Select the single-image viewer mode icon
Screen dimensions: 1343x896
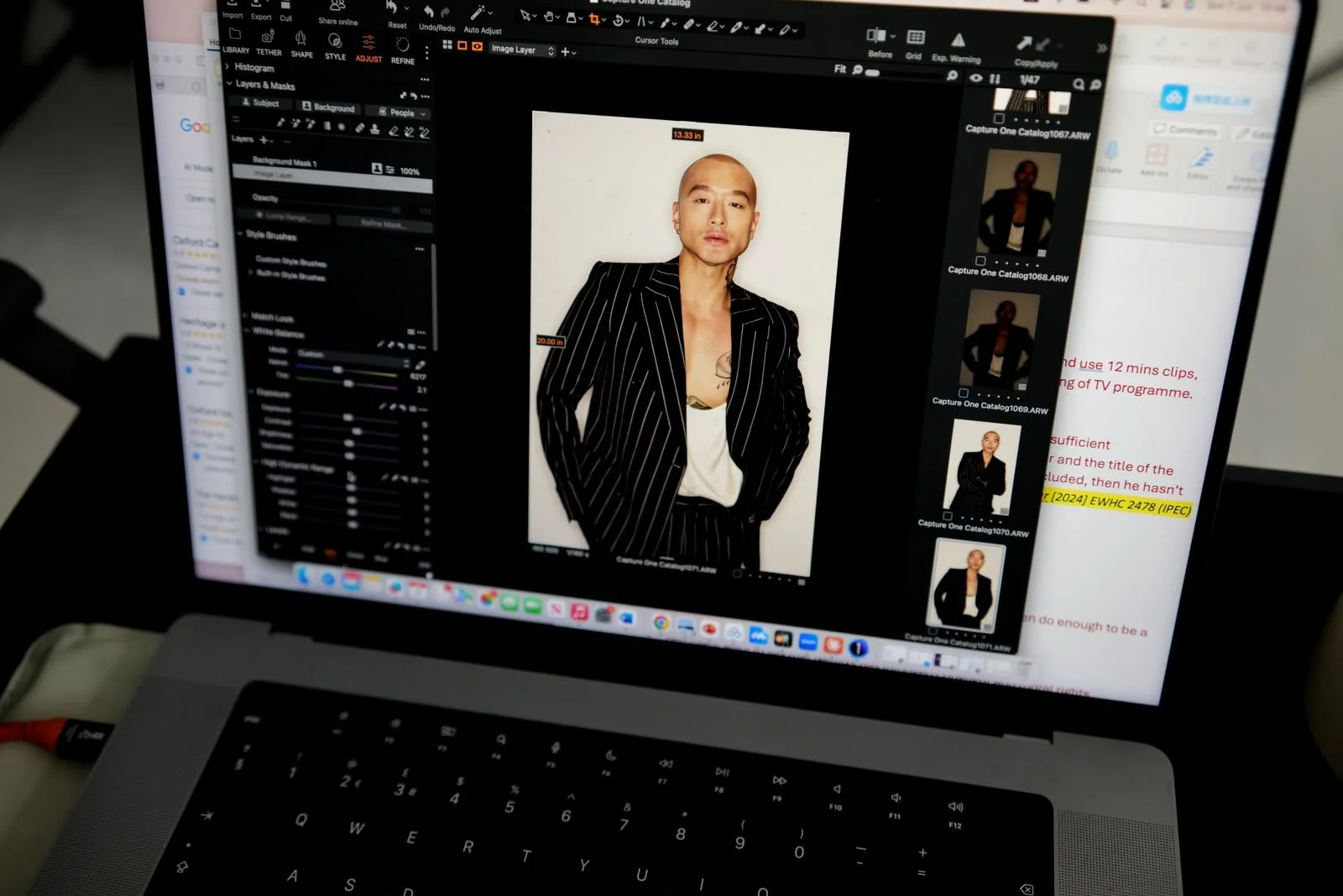click(x=462, y=45)
